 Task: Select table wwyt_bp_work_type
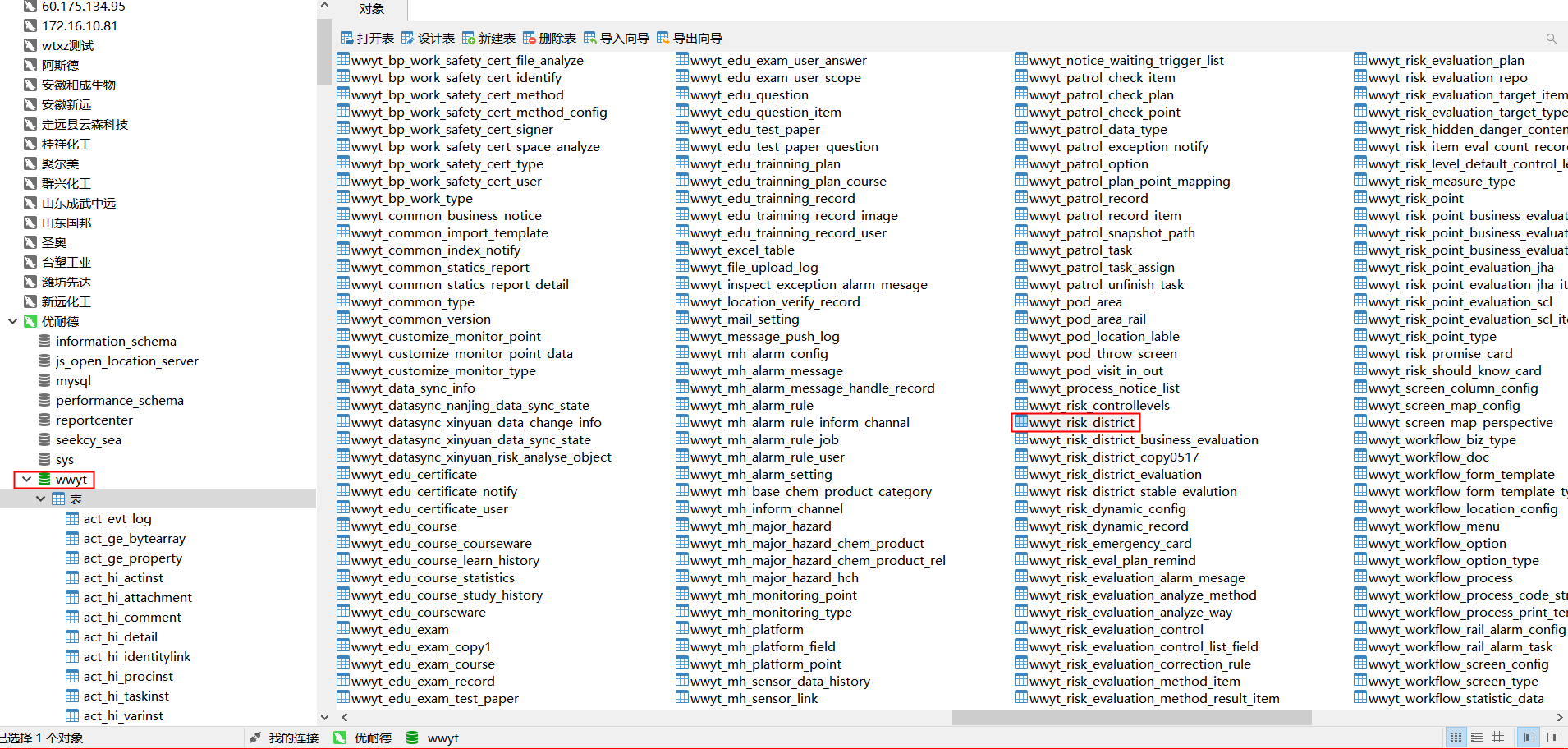point(412,198)
